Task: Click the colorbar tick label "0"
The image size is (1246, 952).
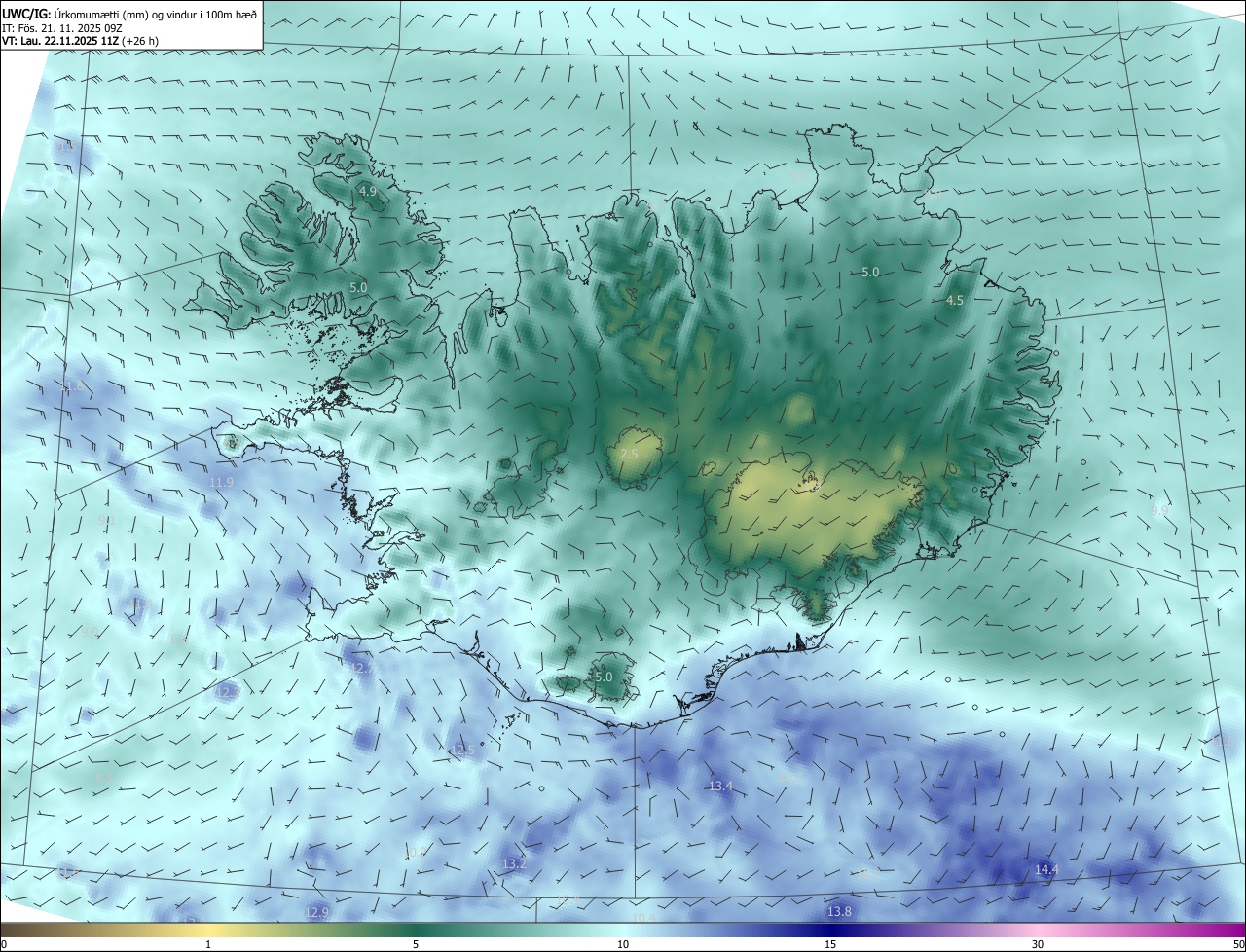Action: [4, 944]
